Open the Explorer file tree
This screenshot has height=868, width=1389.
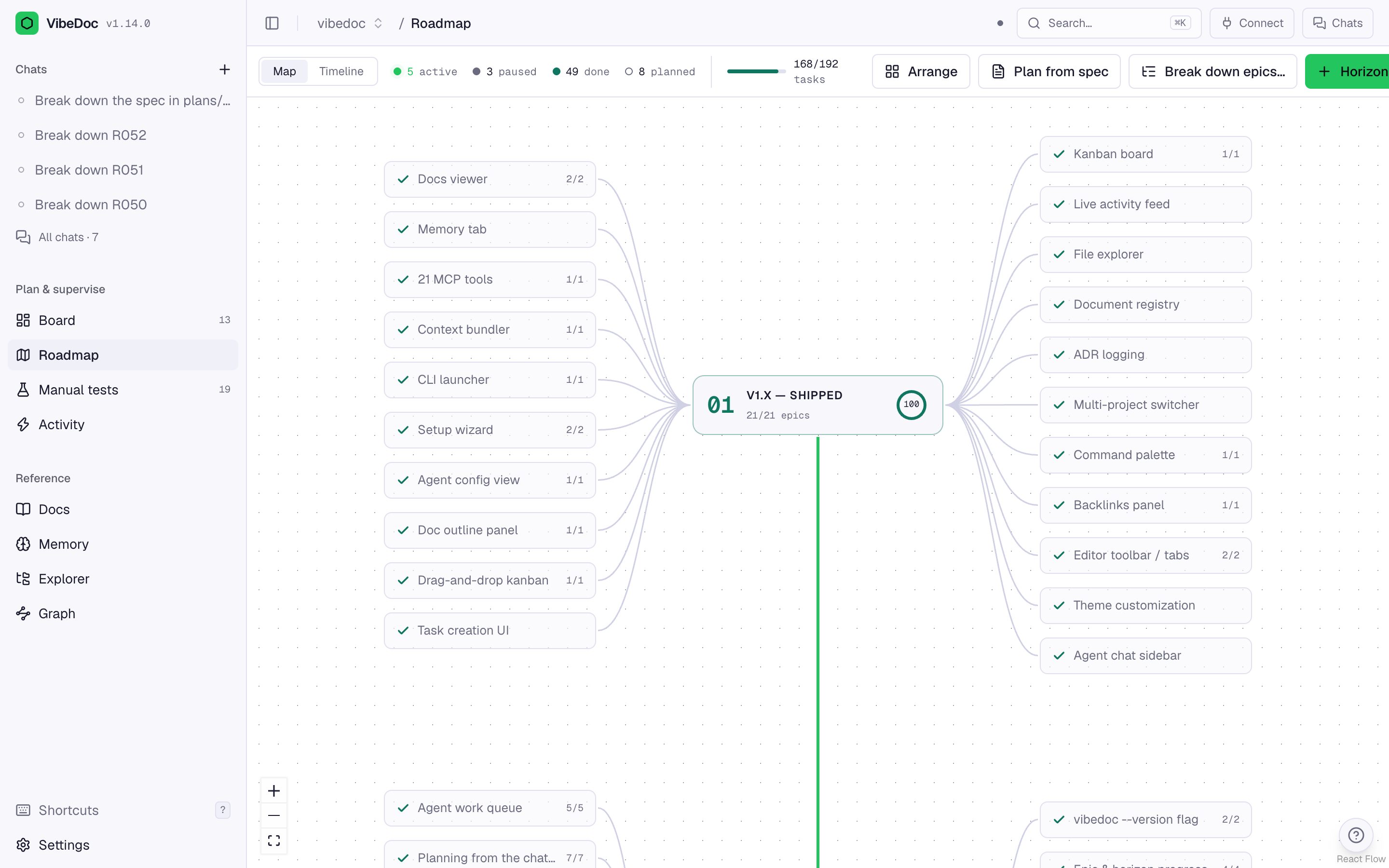click(x=123, y=579)
